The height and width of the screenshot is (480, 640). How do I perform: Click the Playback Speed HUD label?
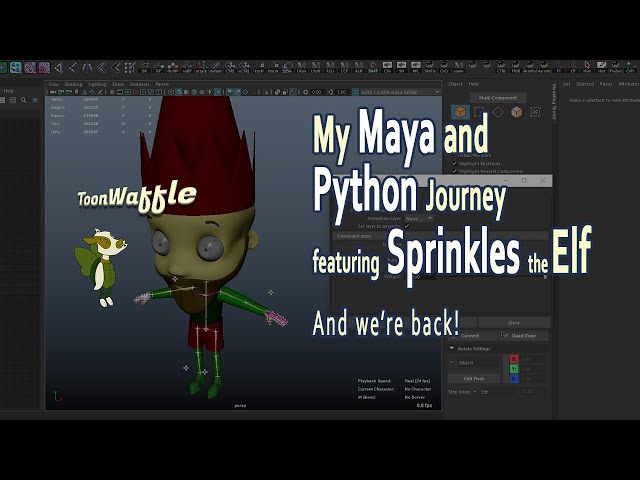point(374,381)
